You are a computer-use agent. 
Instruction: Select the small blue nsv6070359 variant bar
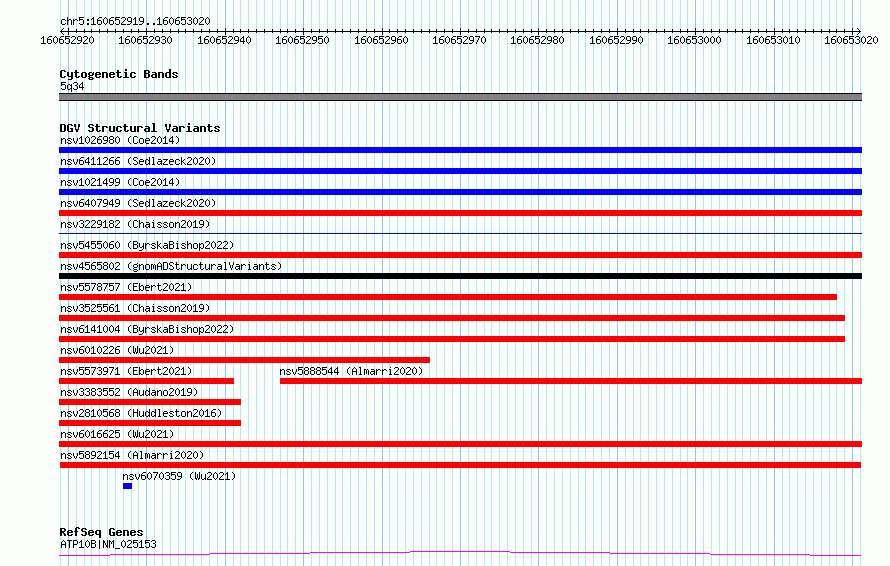[x=128, y=486]
